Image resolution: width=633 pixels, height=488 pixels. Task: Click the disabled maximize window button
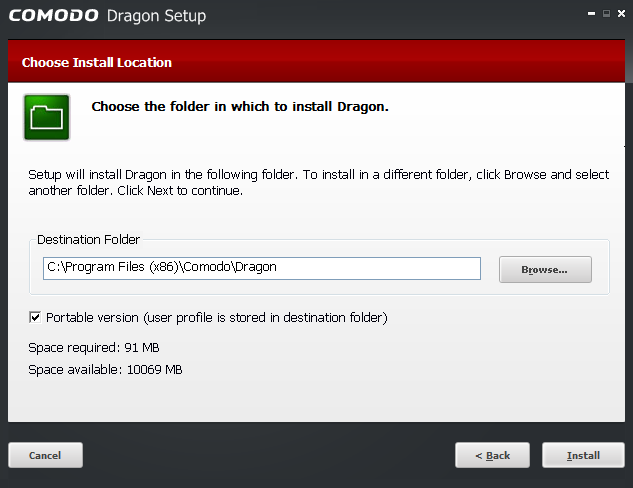606,14
